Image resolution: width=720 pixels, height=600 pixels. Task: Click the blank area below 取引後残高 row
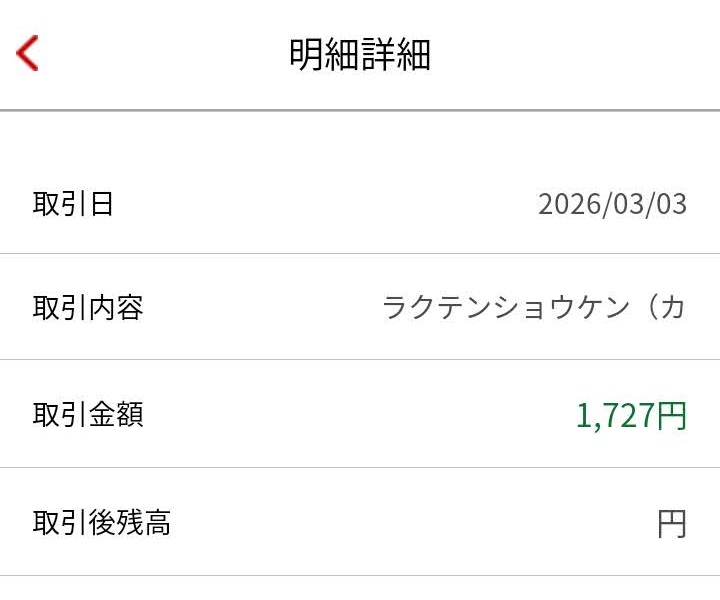360,589
